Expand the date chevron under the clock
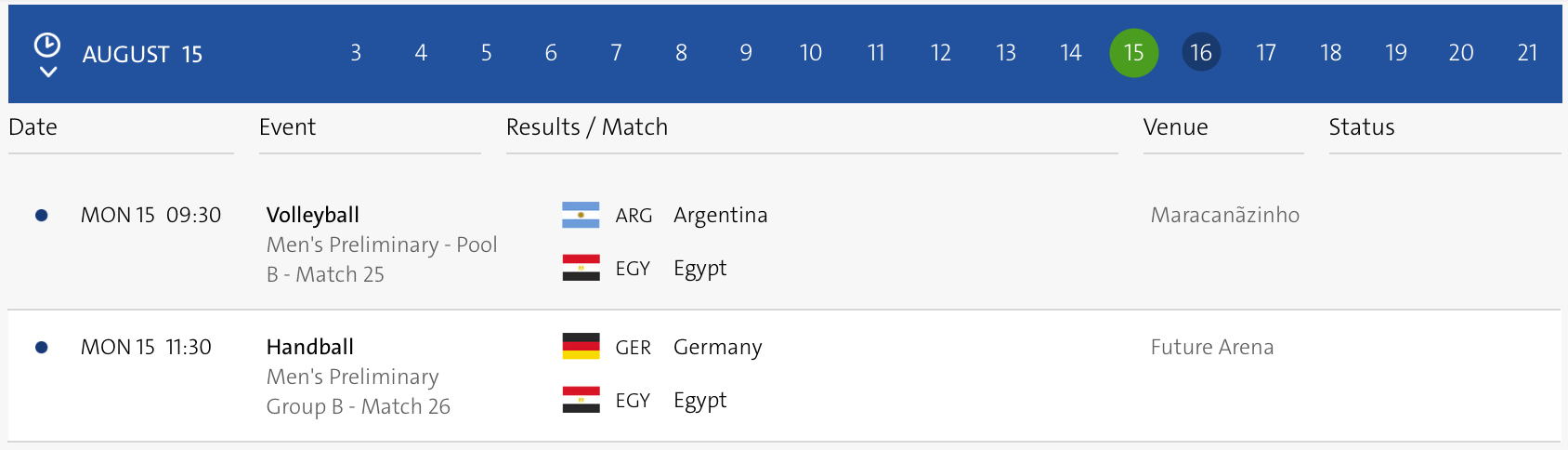 tap(48, 72)
